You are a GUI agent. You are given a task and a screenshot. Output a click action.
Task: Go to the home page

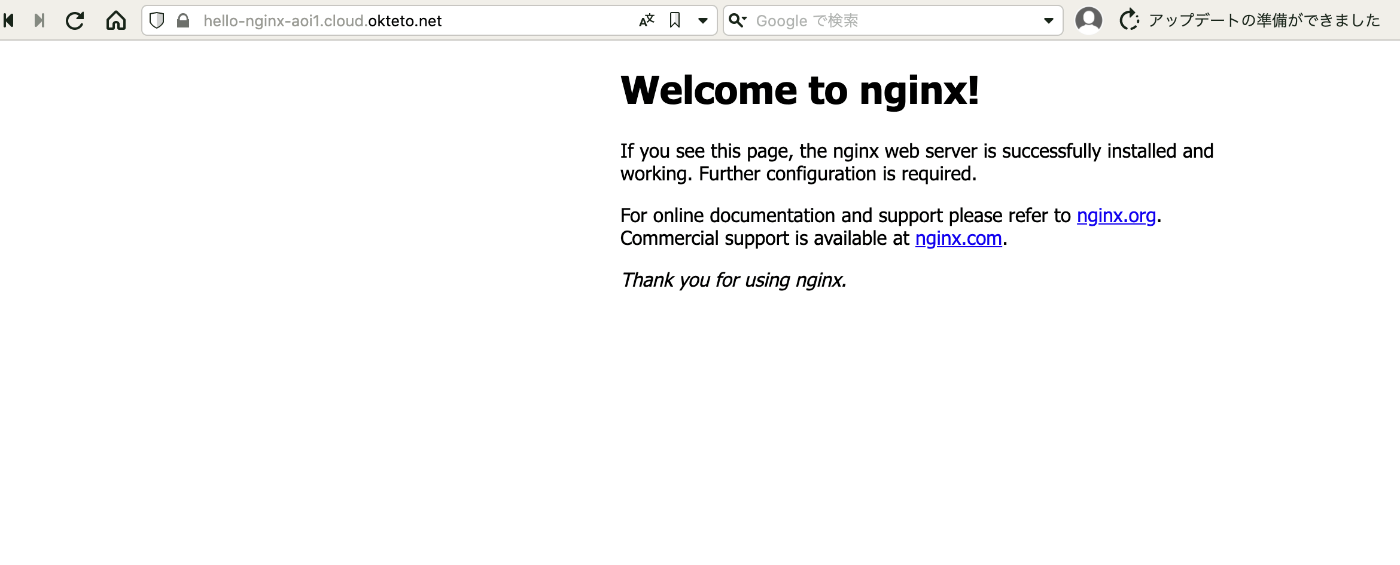click(x=116, y=20)
